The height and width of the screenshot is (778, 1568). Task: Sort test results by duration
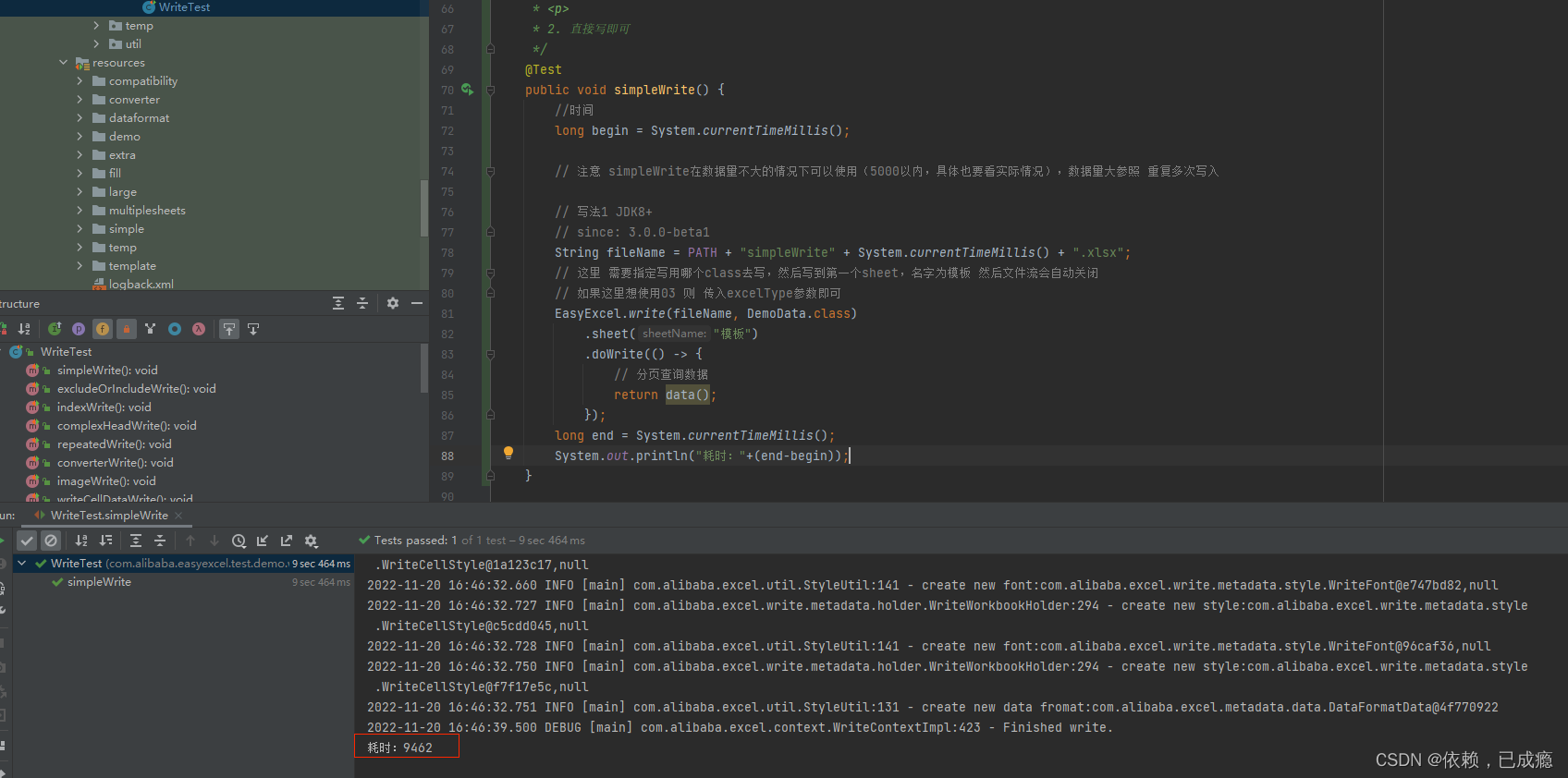point(105,541)
